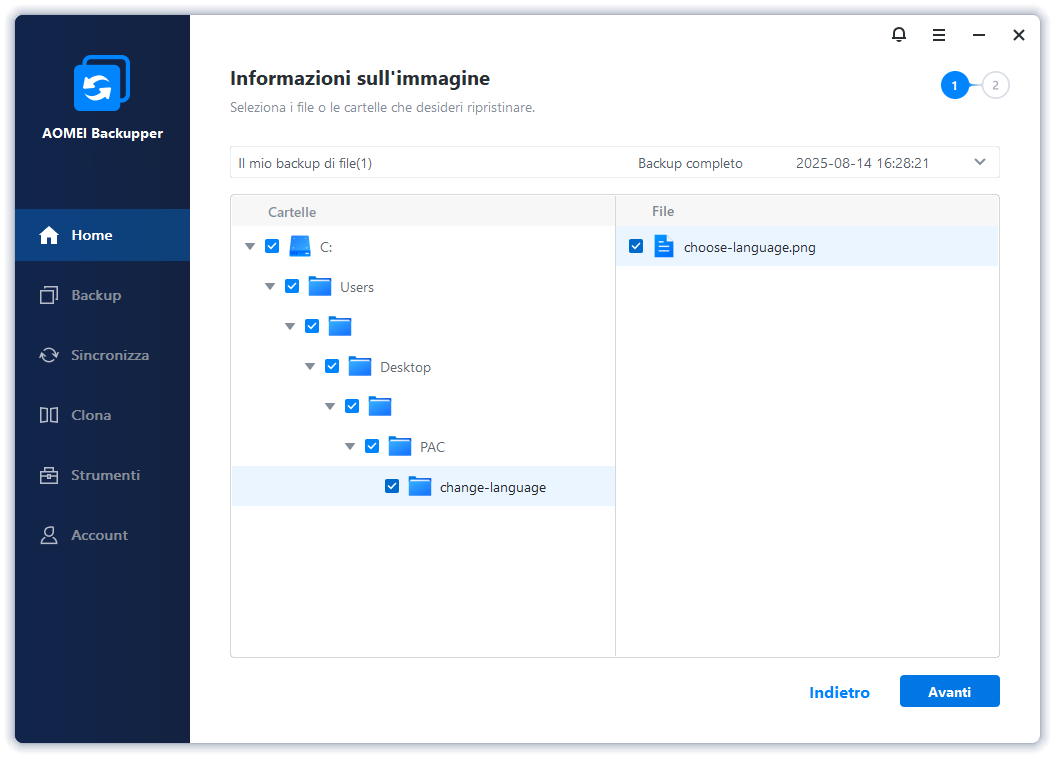Click the Desktop folder icon
This screenshot has height=758, width=1055.
point(360,366)
